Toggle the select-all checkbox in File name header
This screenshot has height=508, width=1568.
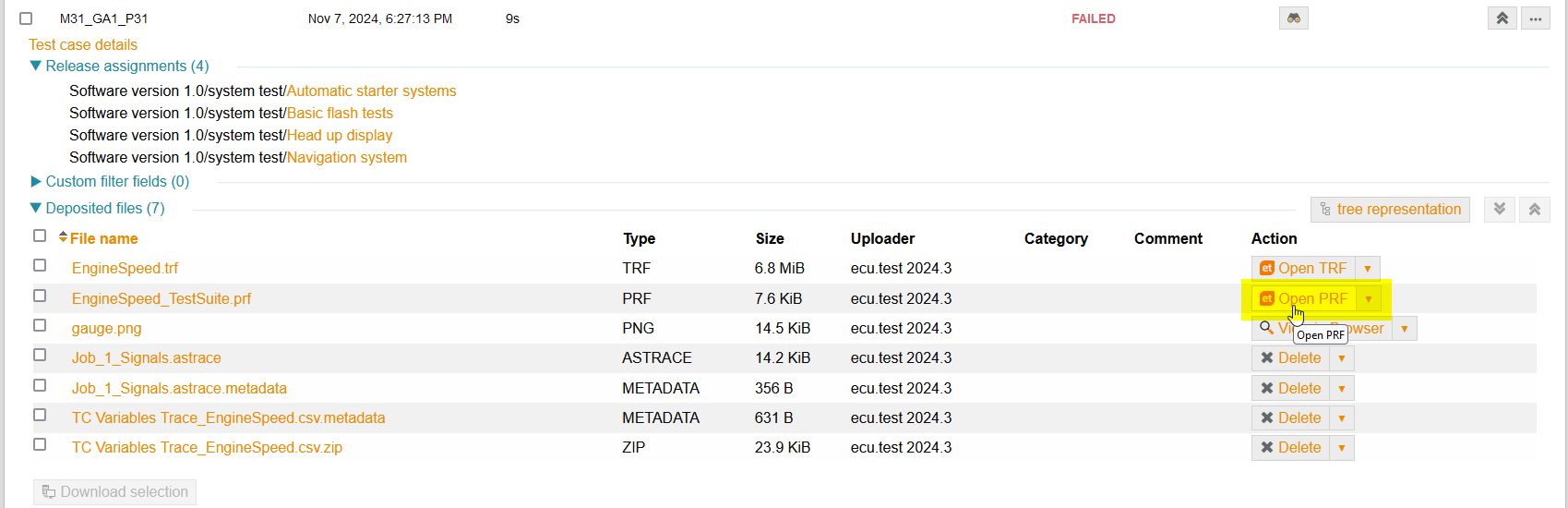[x=40, y=236]
